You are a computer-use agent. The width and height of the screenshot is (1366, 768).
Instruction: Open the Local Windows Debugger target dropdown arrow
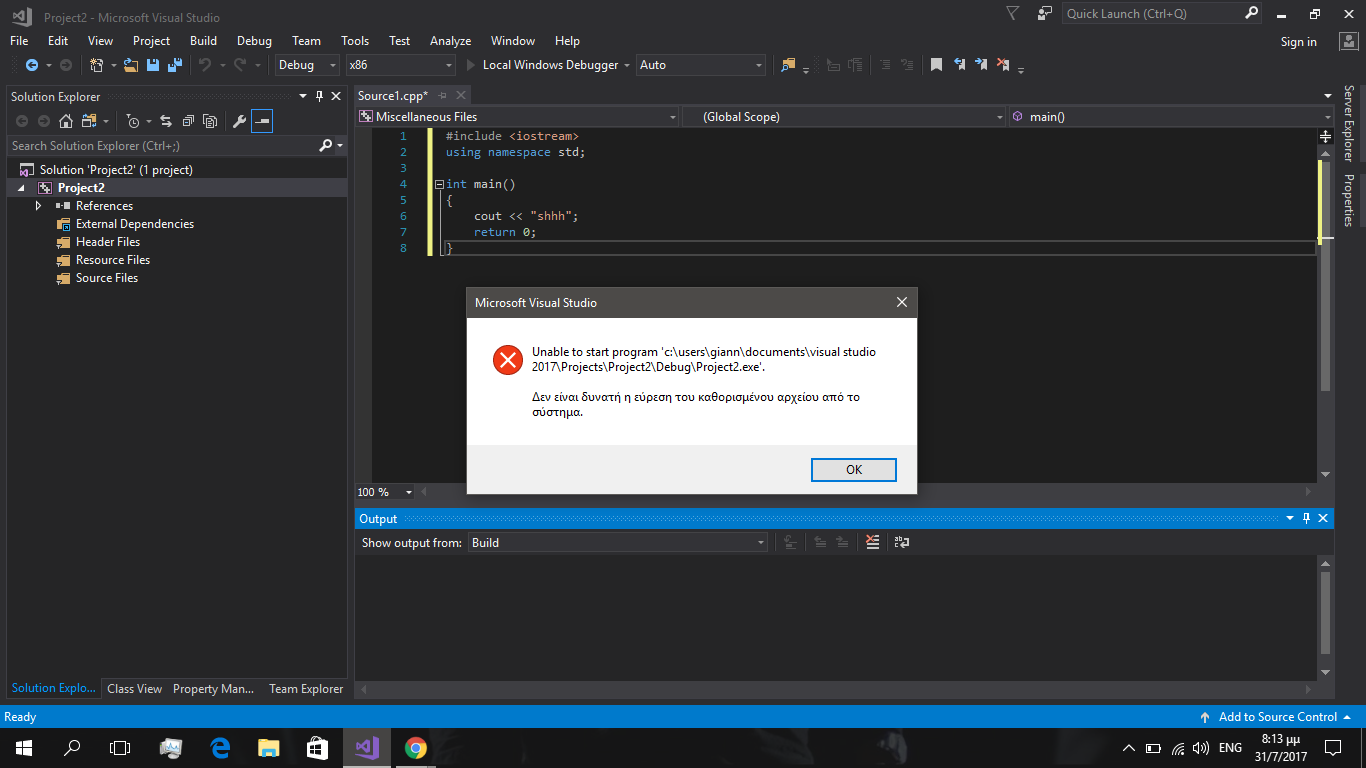[627, 65]
